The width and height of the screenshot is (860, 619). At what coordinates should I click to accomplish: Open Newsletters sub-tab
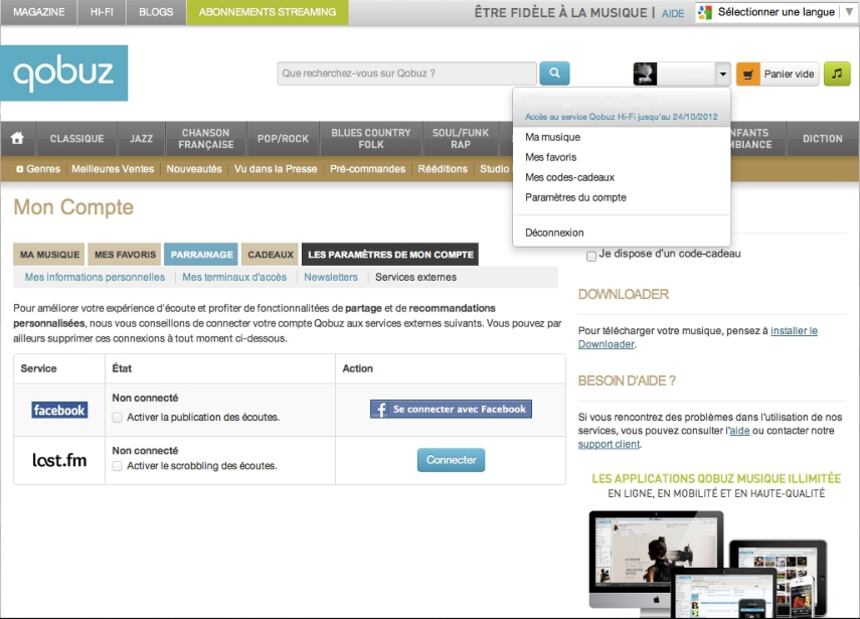pos(331,277)
